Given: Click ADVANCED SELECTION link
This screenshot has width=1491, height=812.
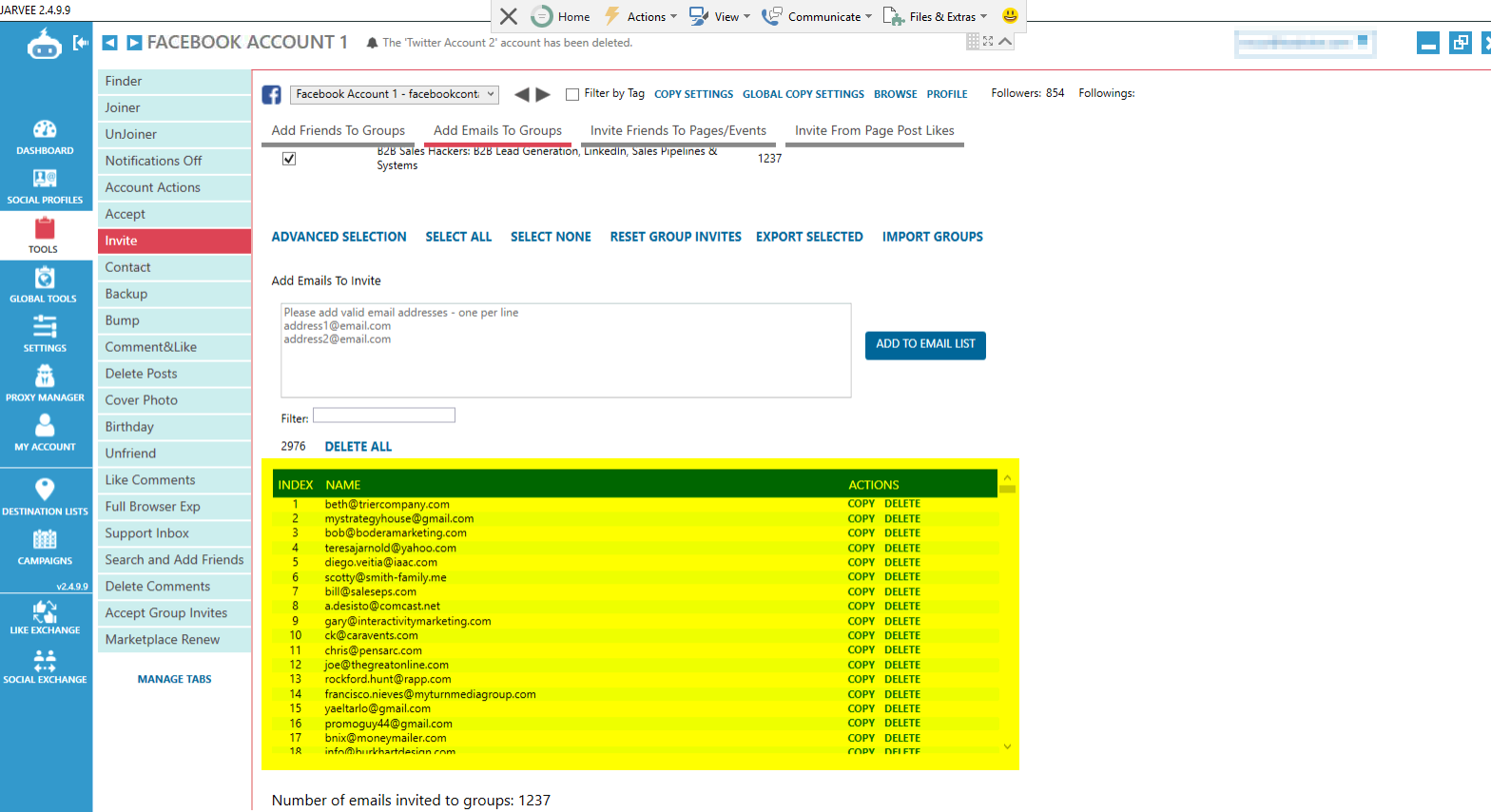Looking at the screenshot, I should coord(339,237).
